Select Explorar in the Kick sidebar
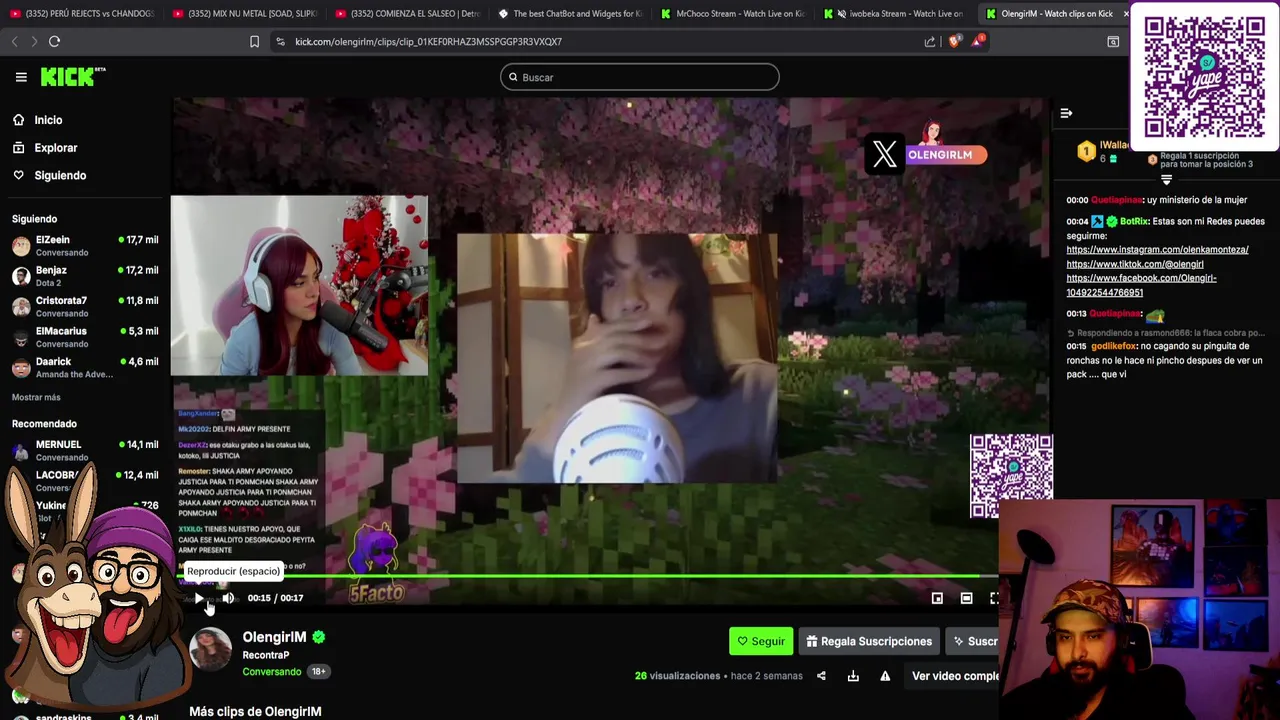 point(56,148)
